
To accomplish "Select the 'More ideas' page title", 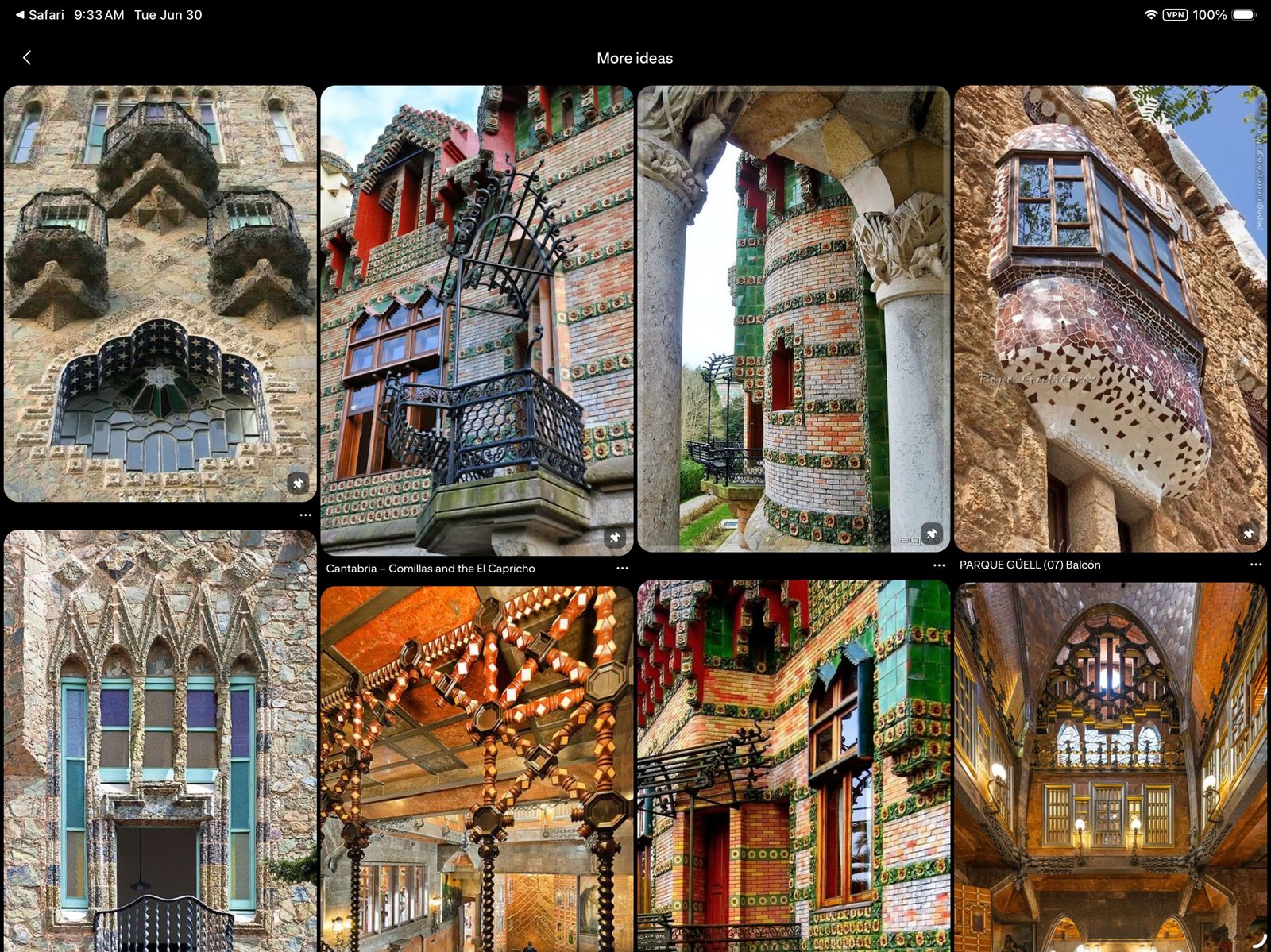I will (635, 58).
